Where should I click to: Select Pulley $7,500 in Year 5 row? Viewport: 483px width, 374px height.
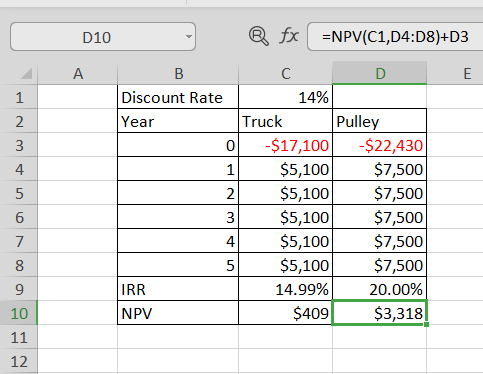tap(380, 265)
